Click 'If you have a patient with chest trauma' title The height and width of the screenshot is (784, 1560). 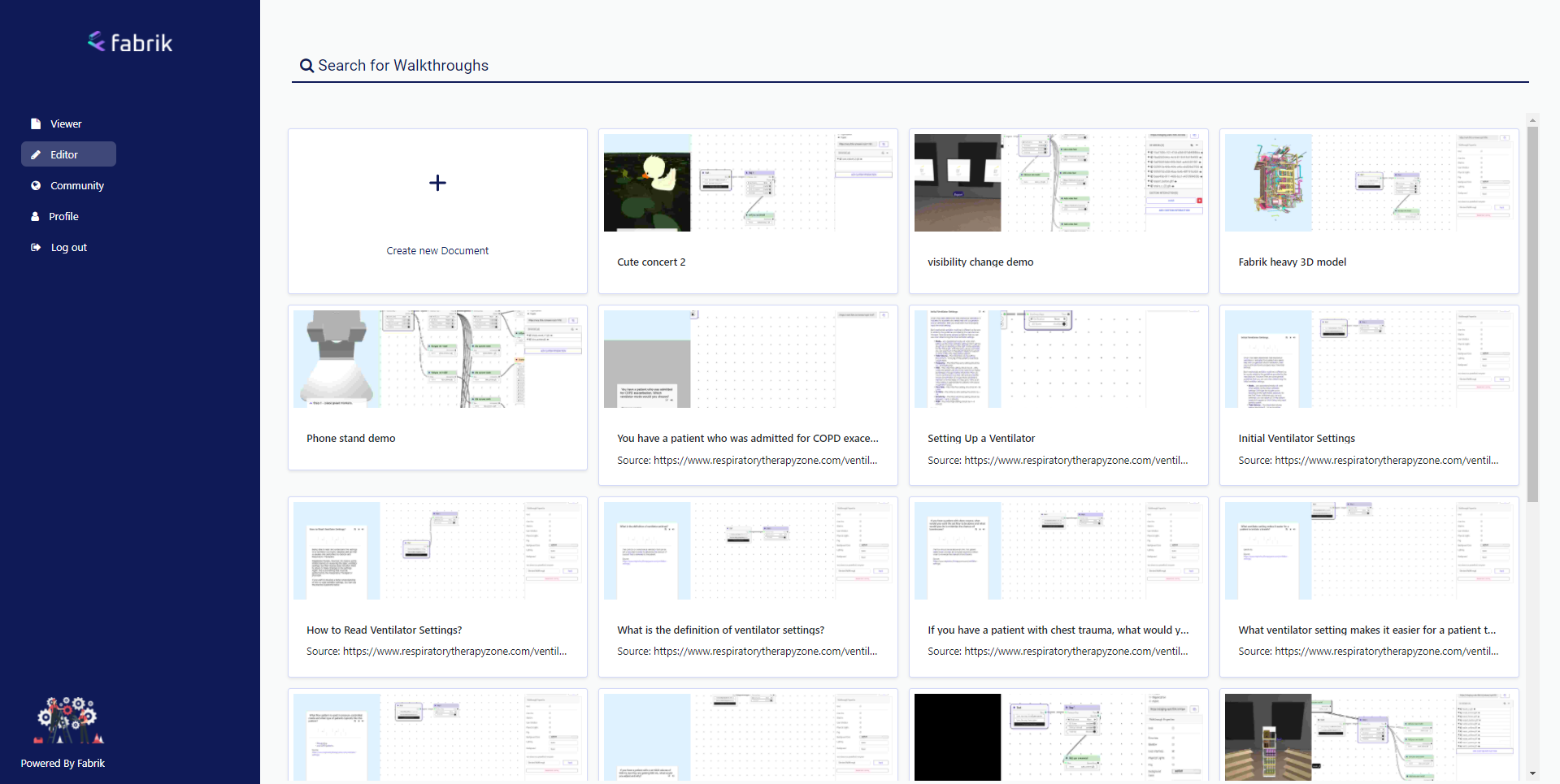point(1058,630)
